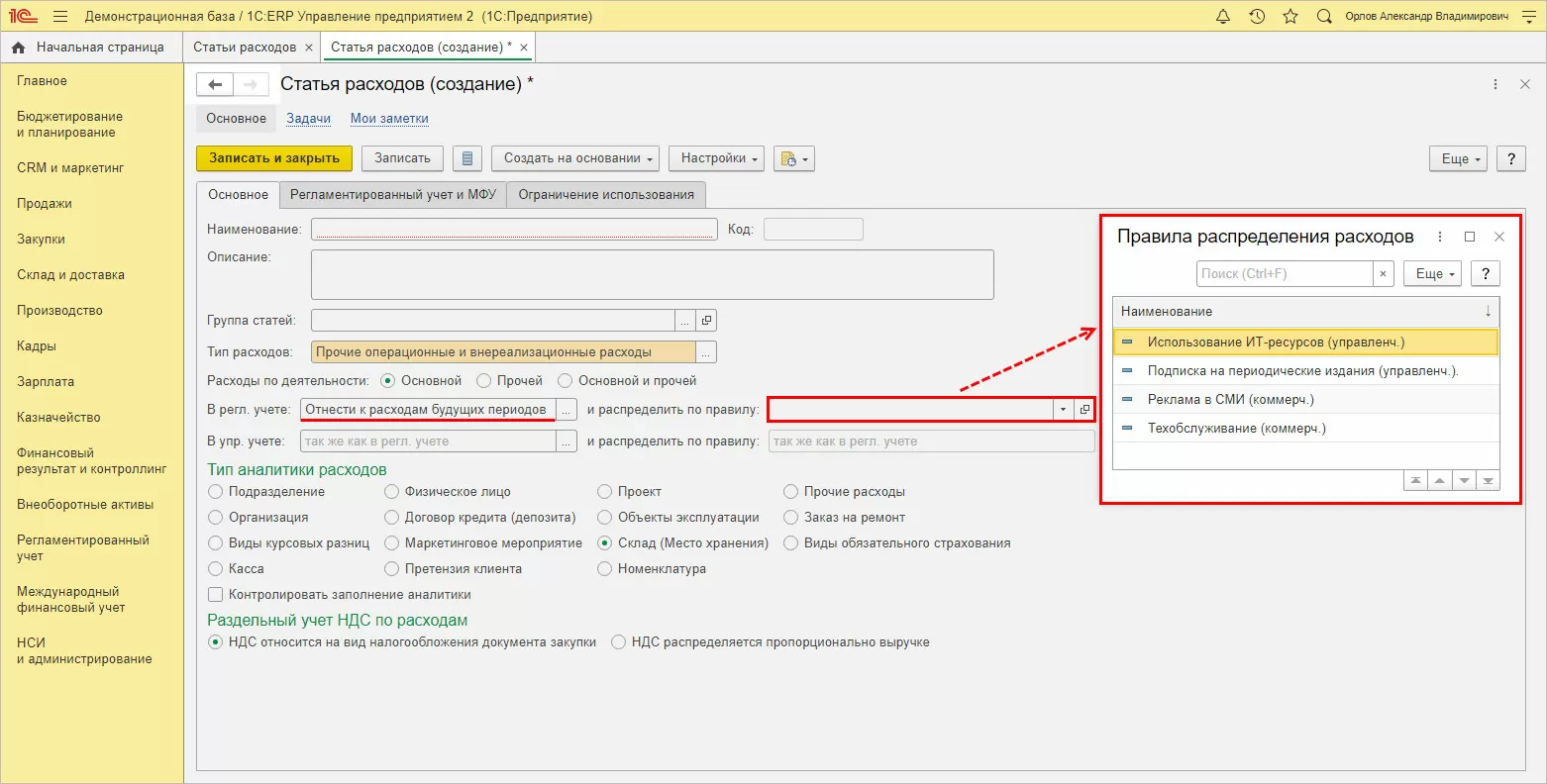Screen dimensions: 1547x784
Task: Jump to first row in rules list
Action: 1416,481
